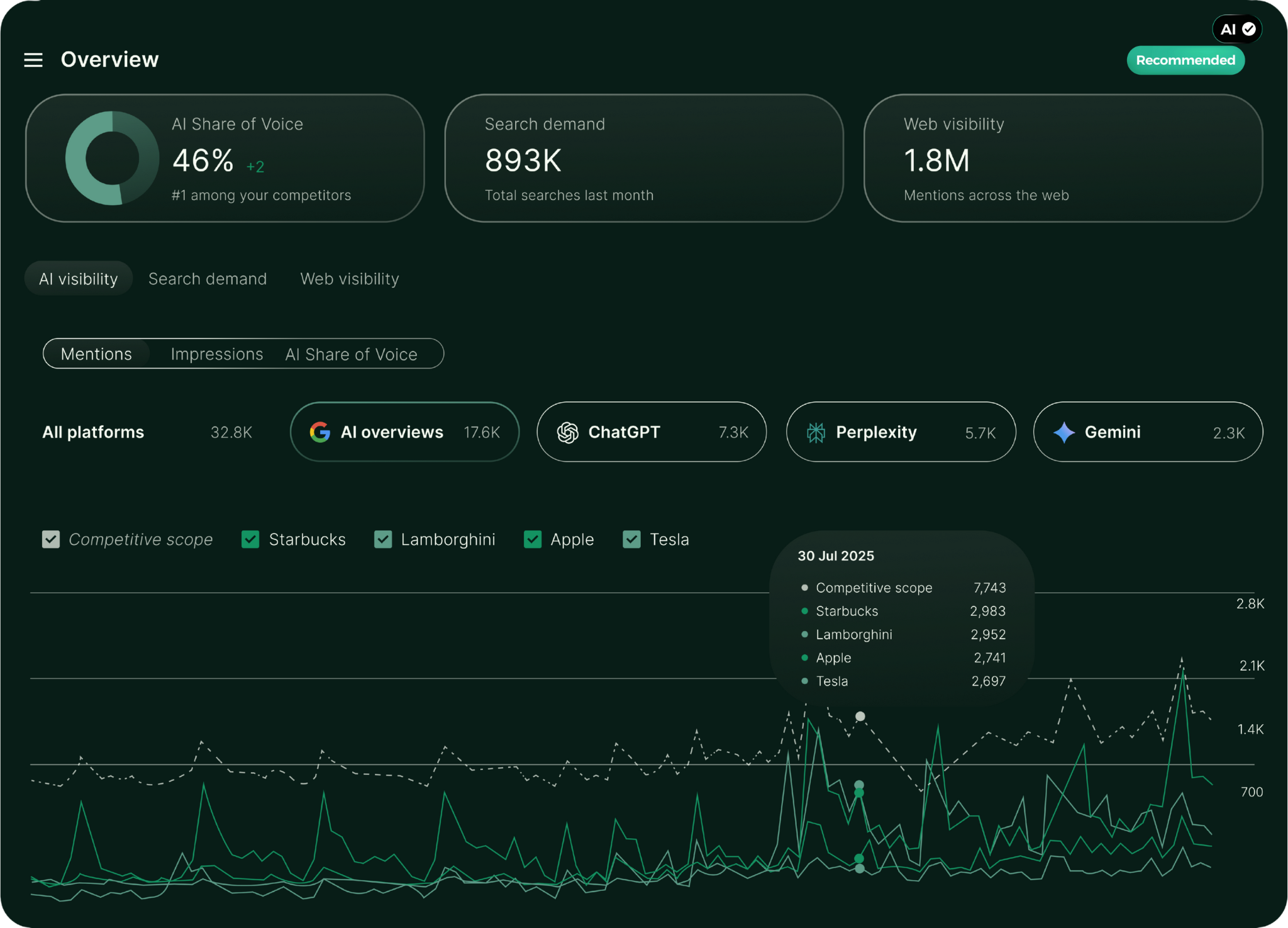Click the ChatGPT platform logo
1288x928 pixels.
click(567, 432)
